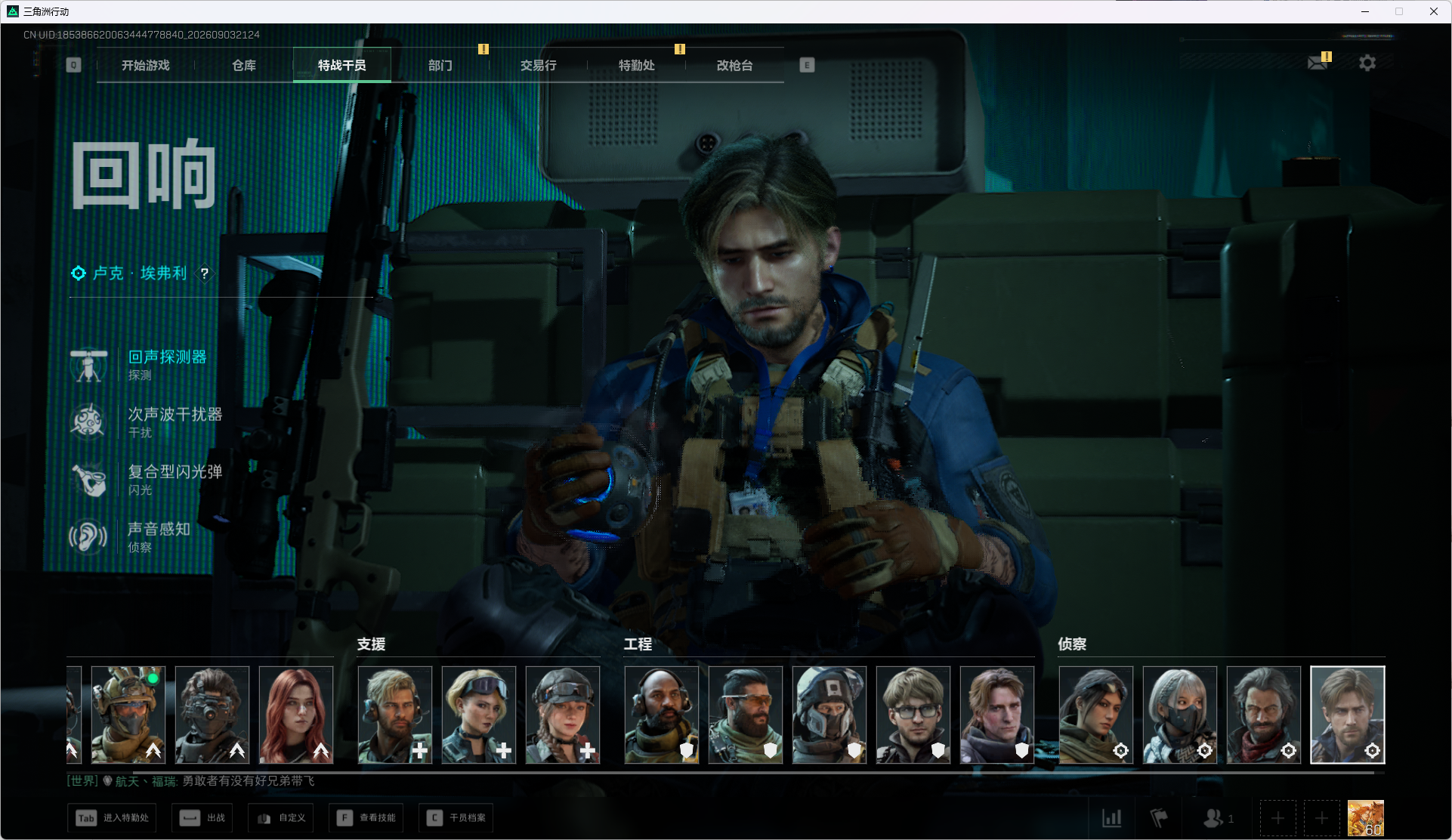The width and height of the screenshot is (1452, 840).
Task: Switch to the 仓库 tab
Action: pos(244,66)
